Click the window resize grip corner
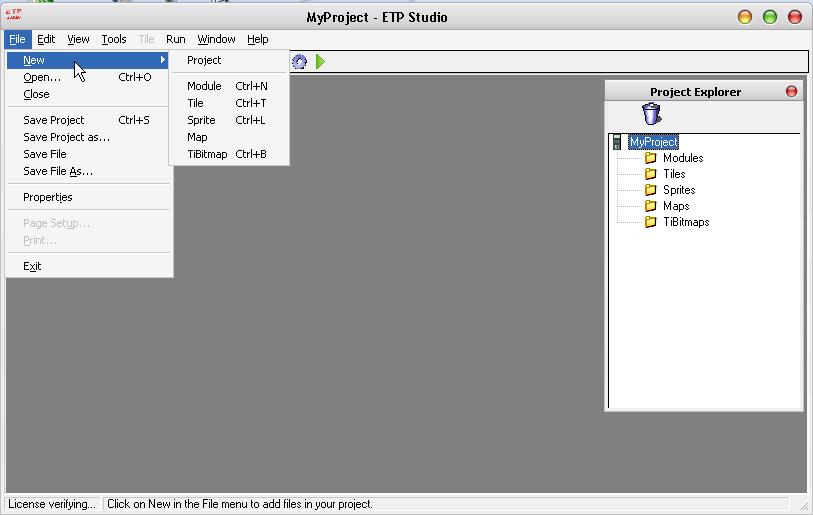813x515 pixels. coord(803,505)
